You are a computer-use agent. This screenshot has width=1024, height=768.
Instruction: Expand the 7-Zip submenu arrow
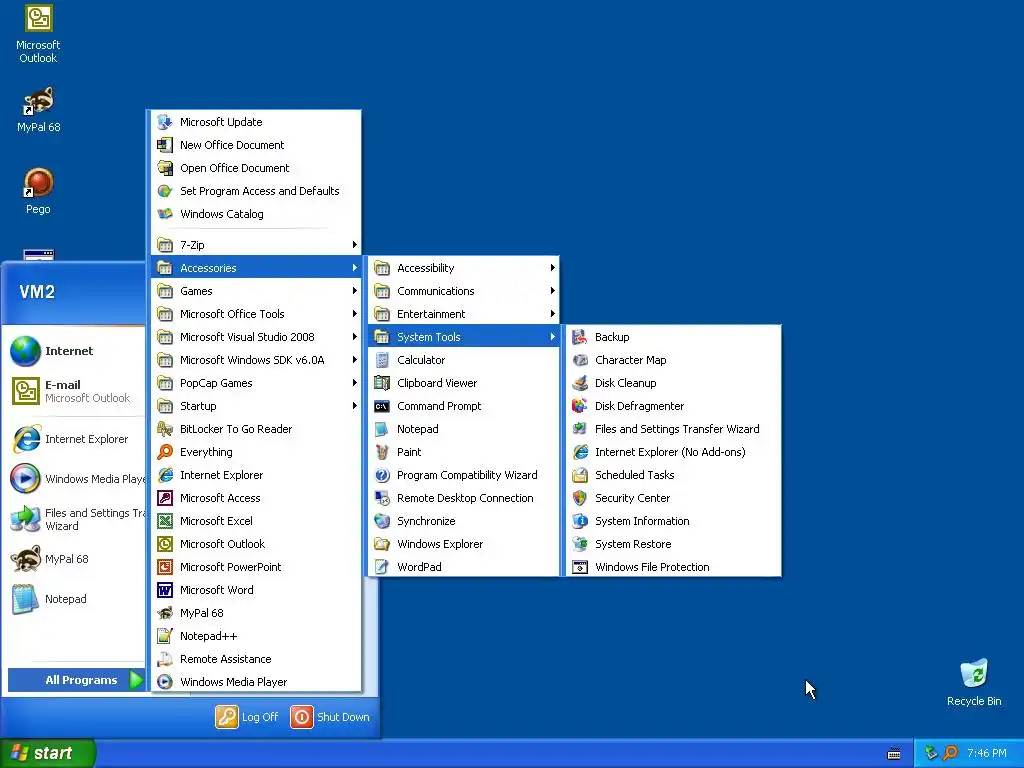tap(355, 245)
